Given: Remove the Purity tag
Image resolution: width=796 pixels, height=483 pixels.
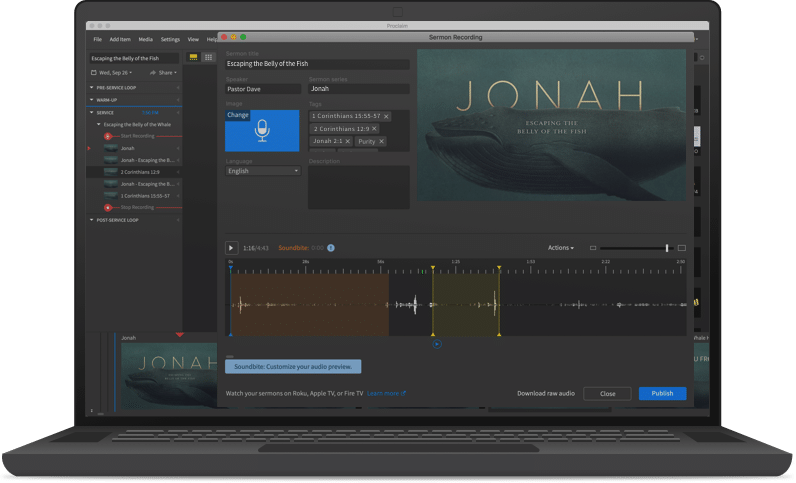Looking at the screenshot, I should point(381,141).
